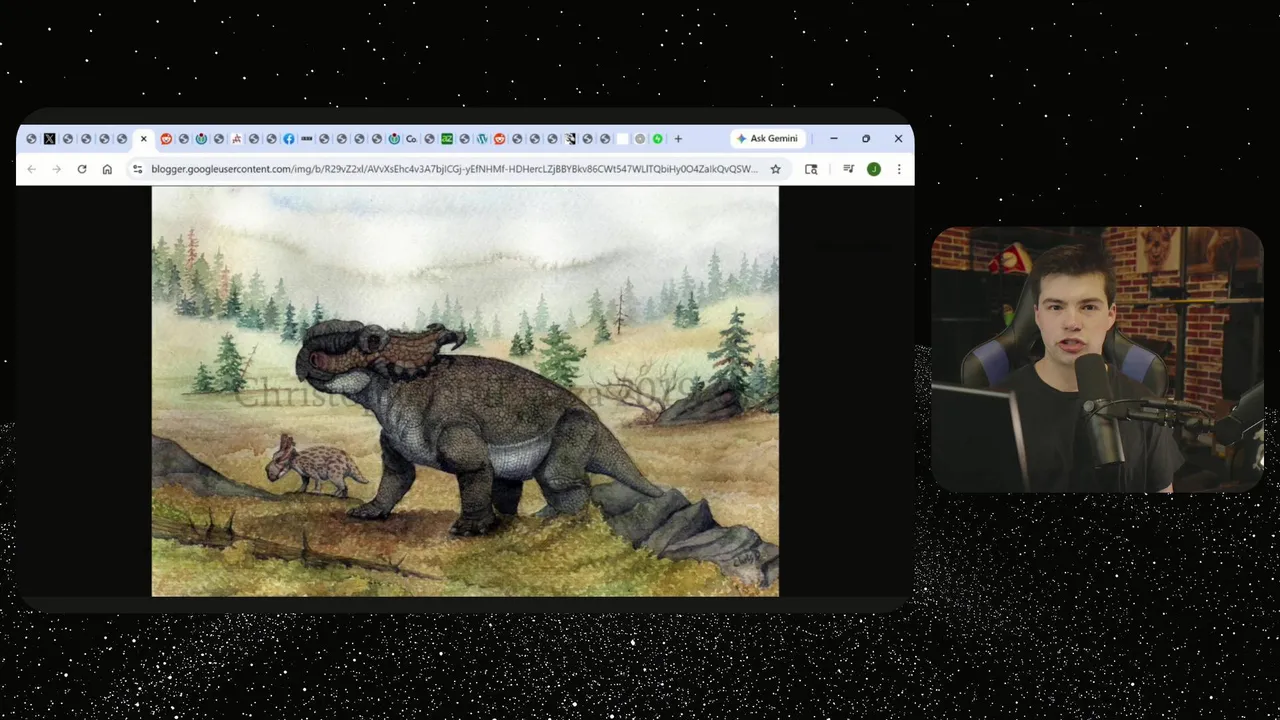Click the Centrosaurus dinosaur painting

tap(465, 391)
